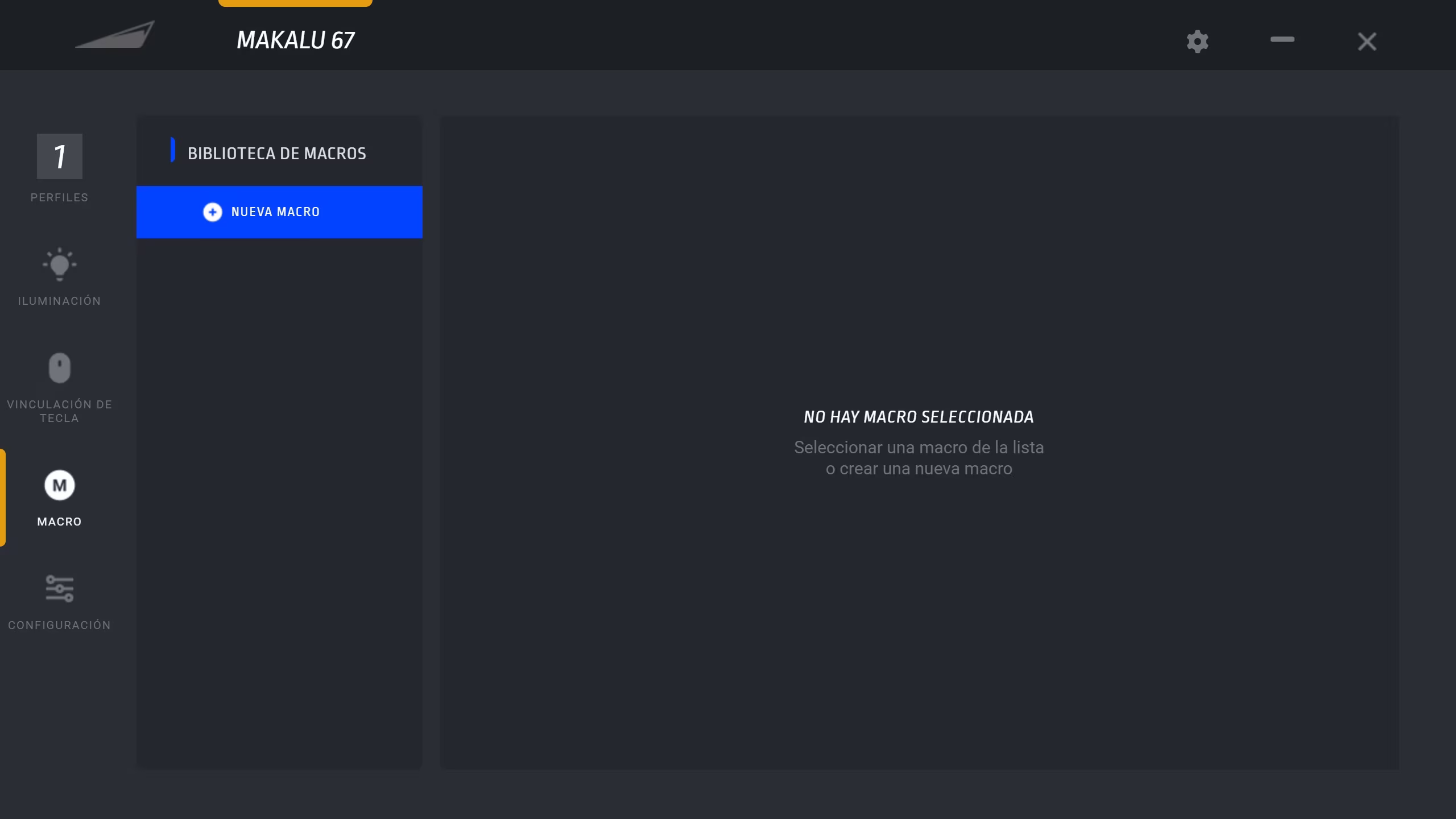Viewport: 1456px width, 819px height.
Task: Create a new macro with Nueva Macro
Action: tap(279, 212)
